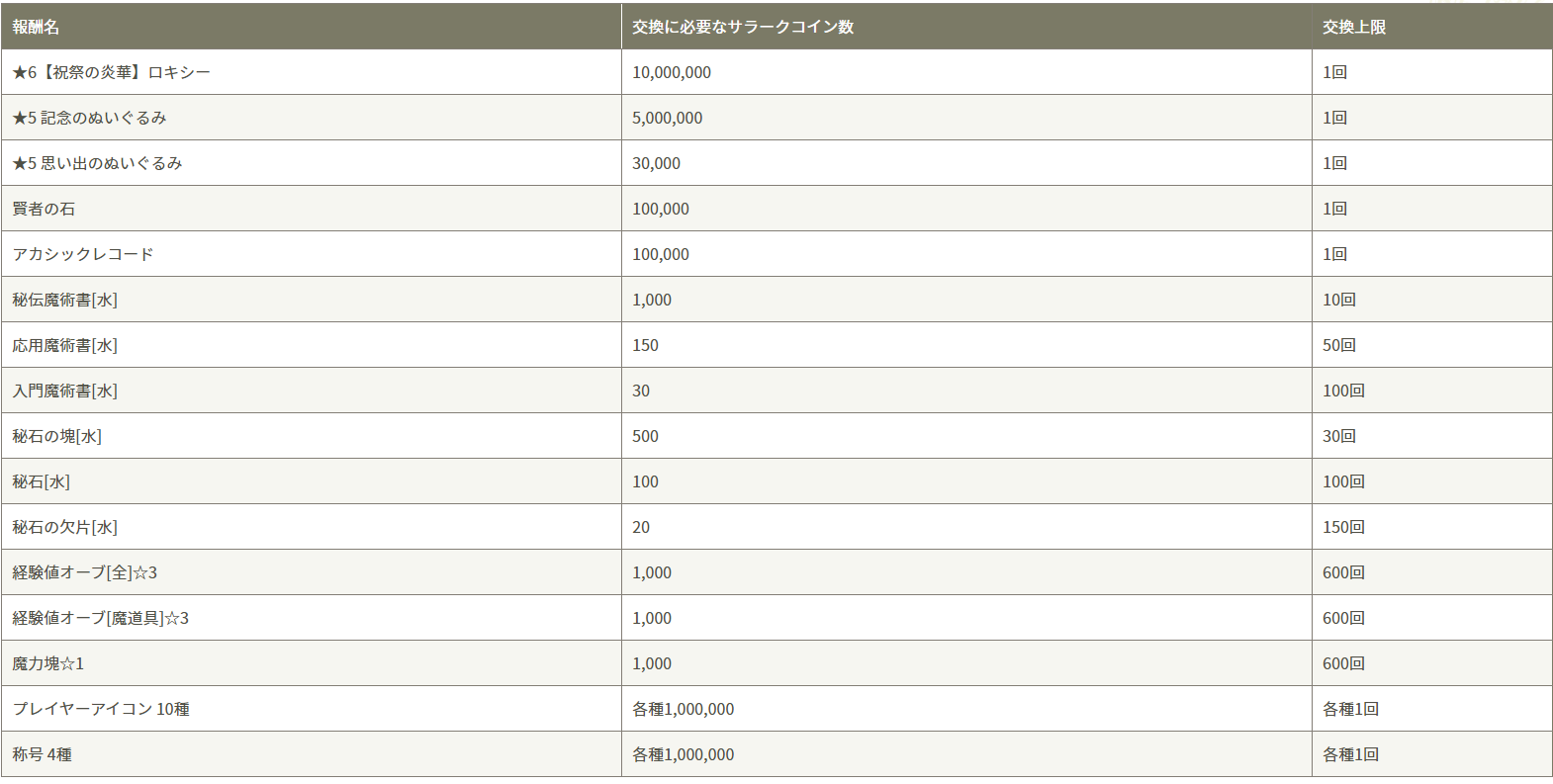Click the 交換上限 column header
1553x784 pixels.
(x=1353, y=28)
